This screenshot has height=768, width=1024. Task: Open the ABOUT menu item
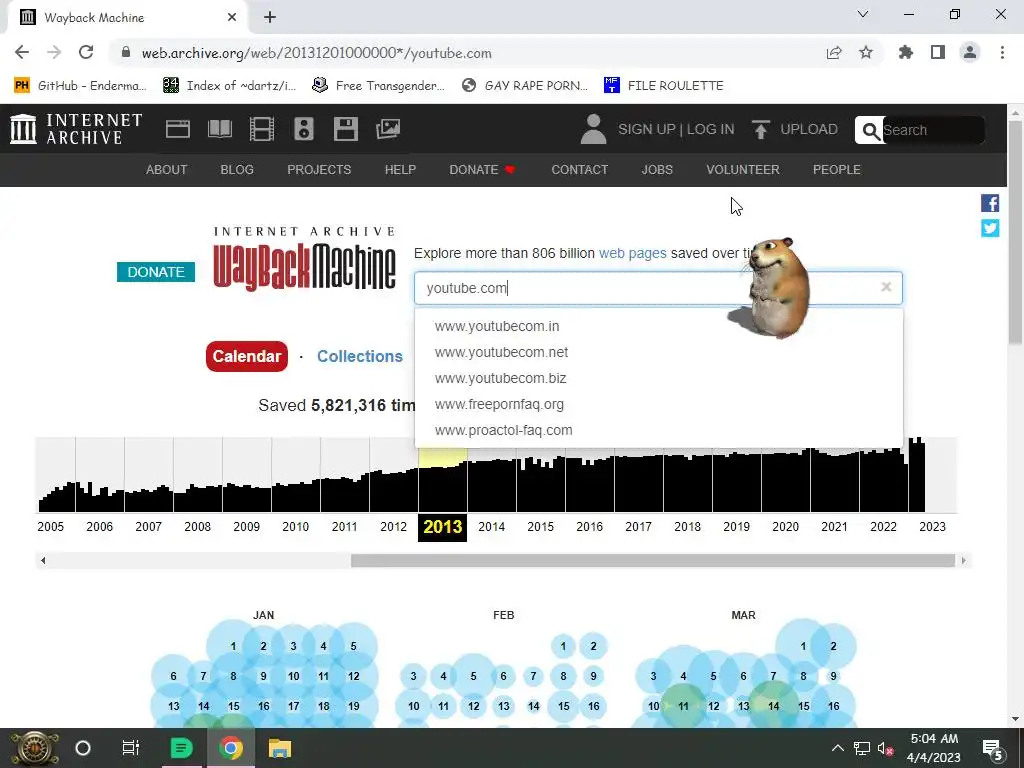point(167,170)
